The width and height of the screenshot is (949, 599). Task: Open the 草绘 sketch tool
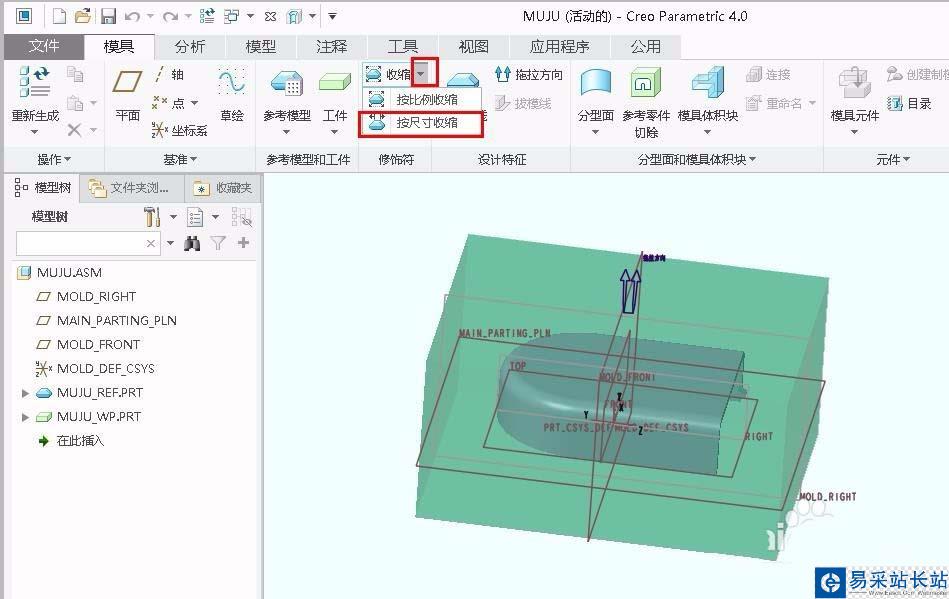[232, 93]
